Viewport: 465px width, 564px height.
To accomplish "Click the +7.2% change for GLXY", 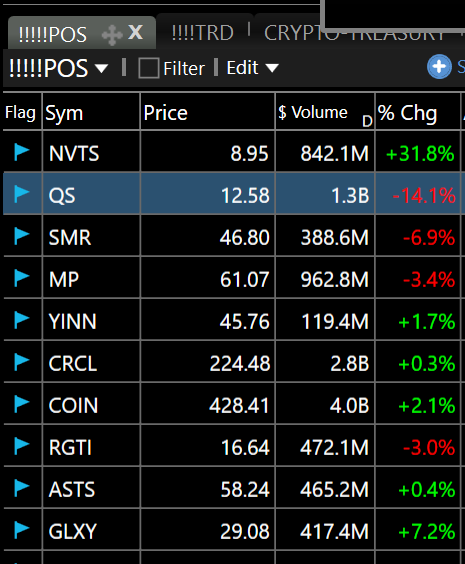I will (427, 532).
